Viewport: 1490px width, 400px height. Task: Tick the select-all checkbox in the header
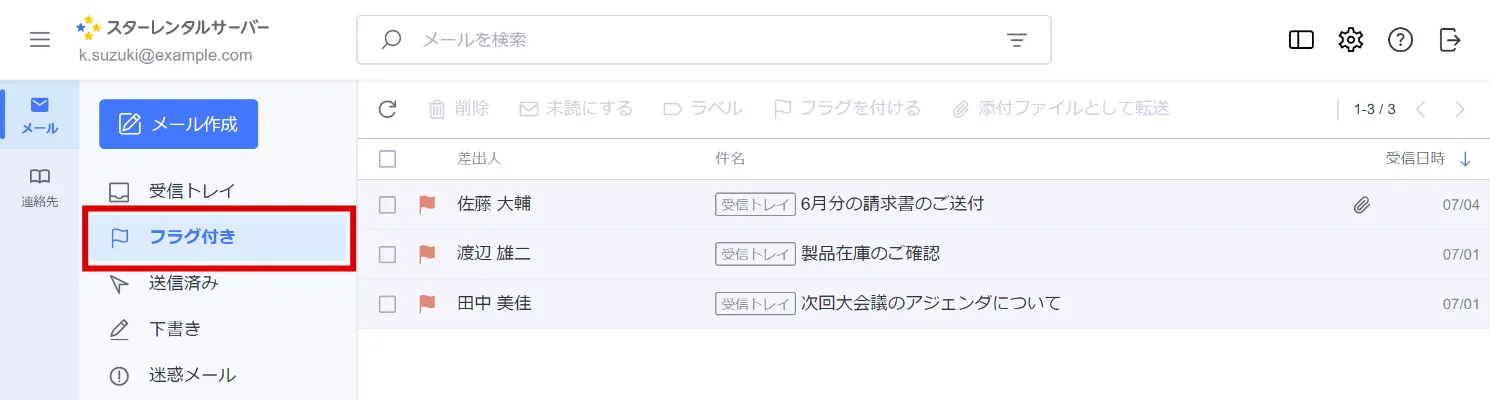click(388, 159)
